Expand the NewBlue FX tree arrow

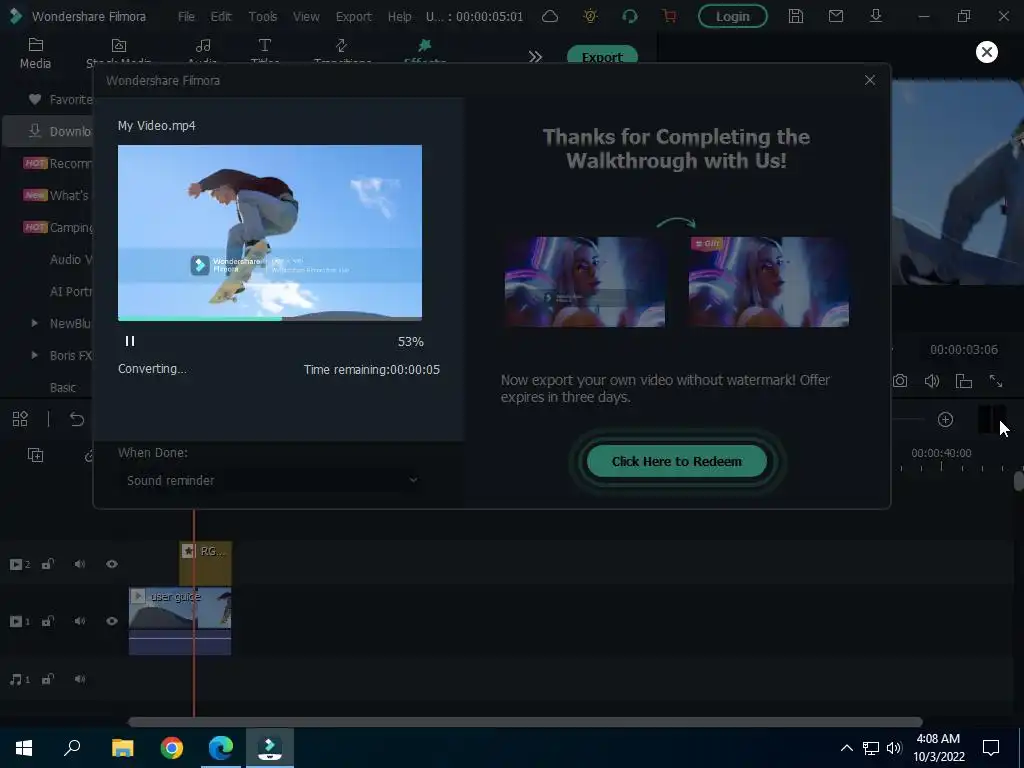click(35, 323)
